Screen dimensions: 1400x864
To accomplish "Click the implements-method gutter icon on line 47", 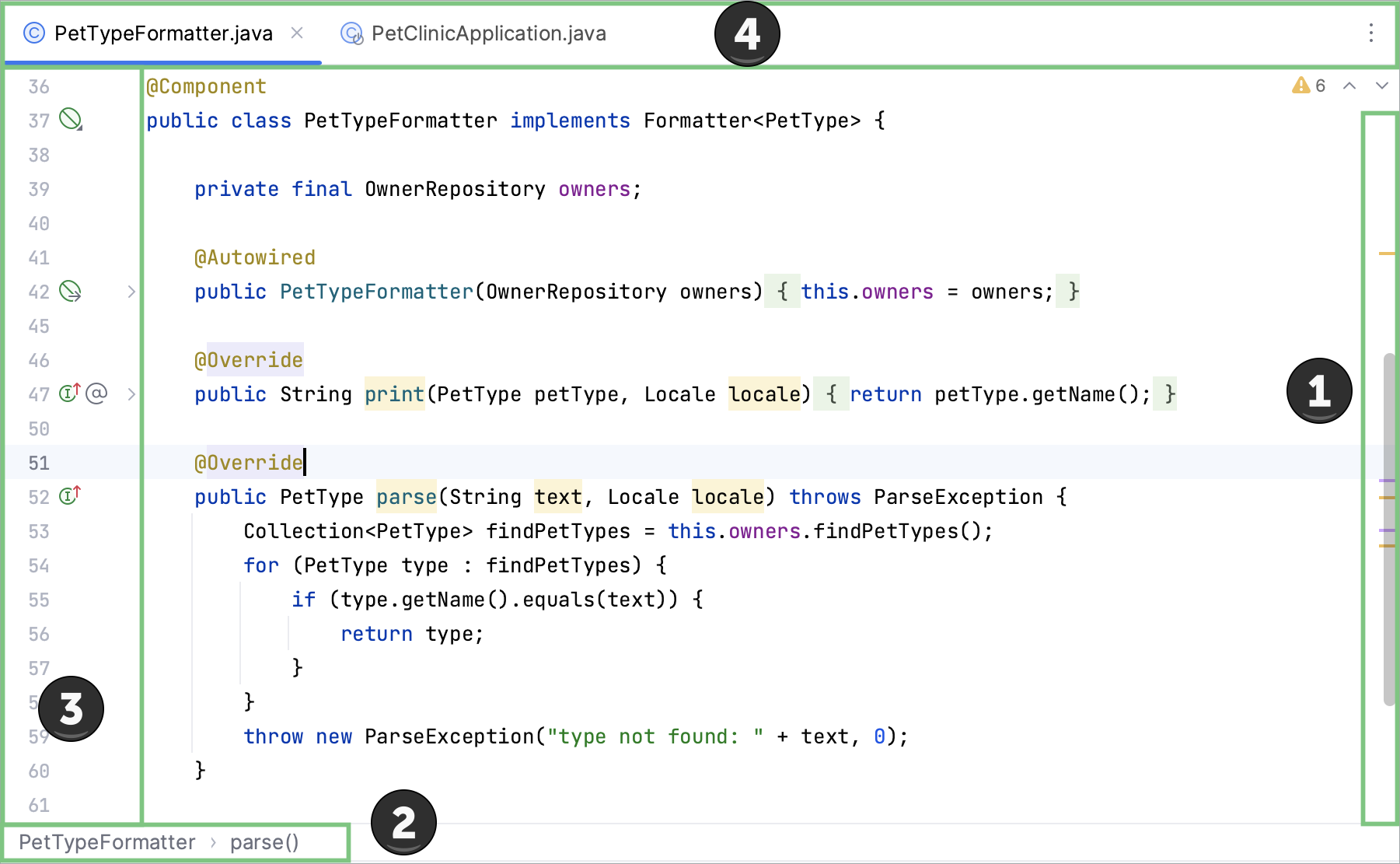I will (70, 394).
